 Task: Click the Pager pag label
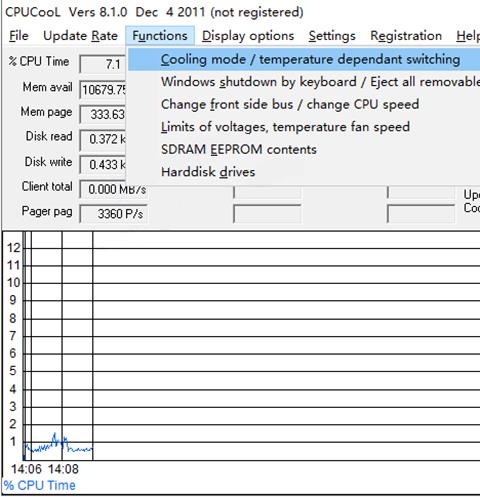[47, 211]
